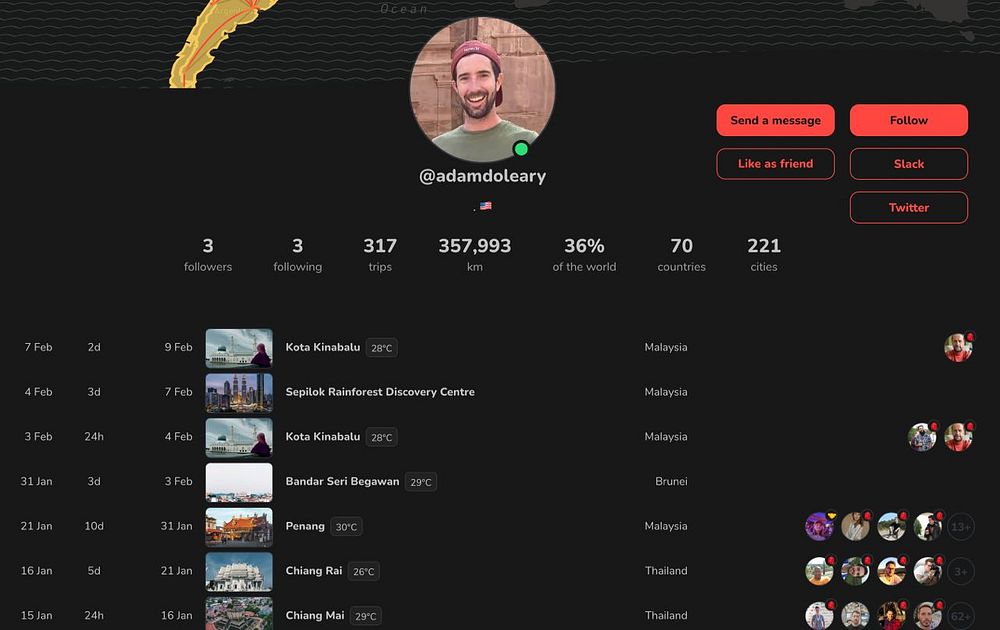Open fourth avatar on Chiang Rai row

[x=927, y=571]
